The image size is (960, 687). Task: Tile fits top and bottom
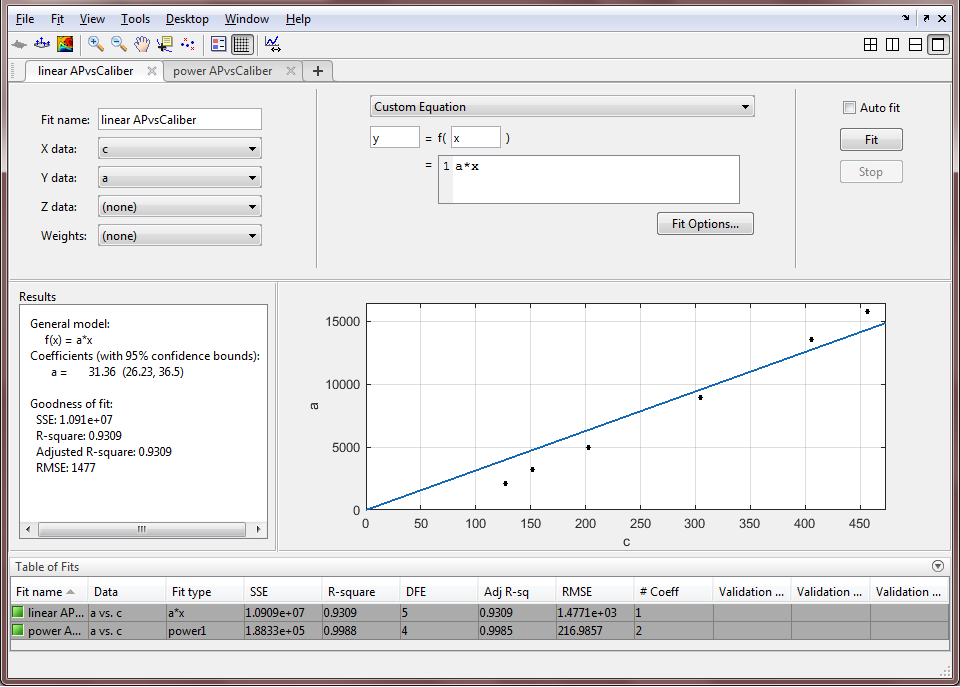915,45
